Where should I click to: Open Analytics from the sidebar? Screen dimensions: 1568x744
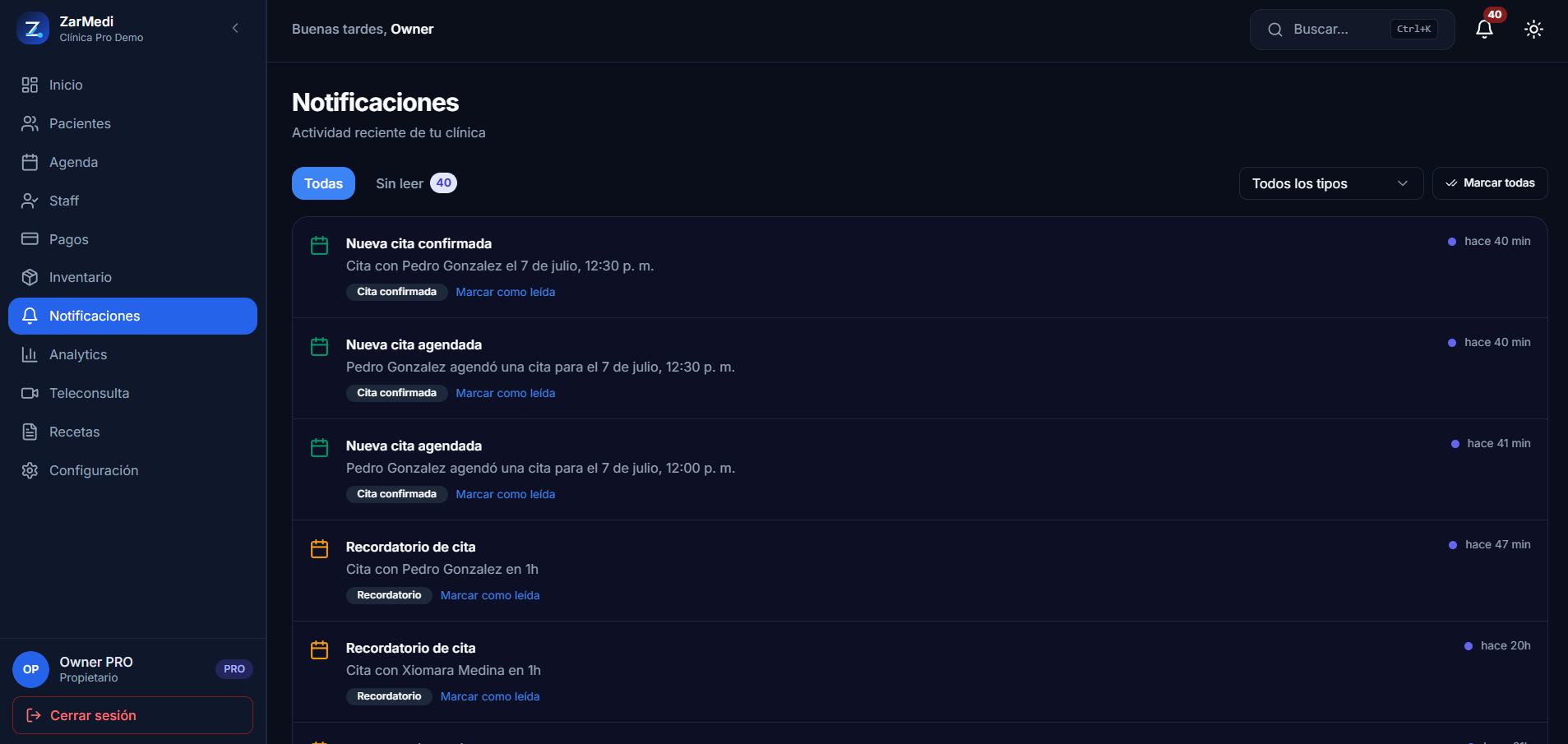coord(132,354)
